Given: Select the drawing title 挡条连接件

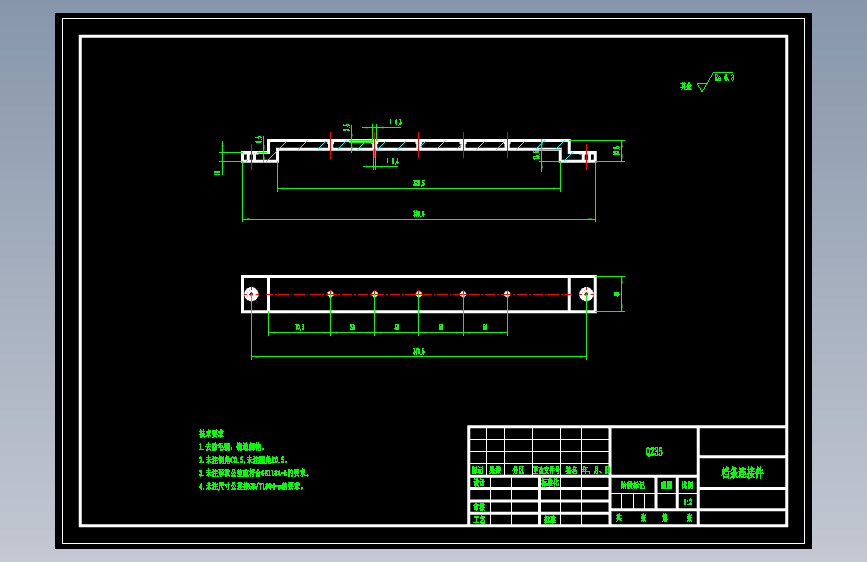Looking at the screenshot, I should click(742, 472).
